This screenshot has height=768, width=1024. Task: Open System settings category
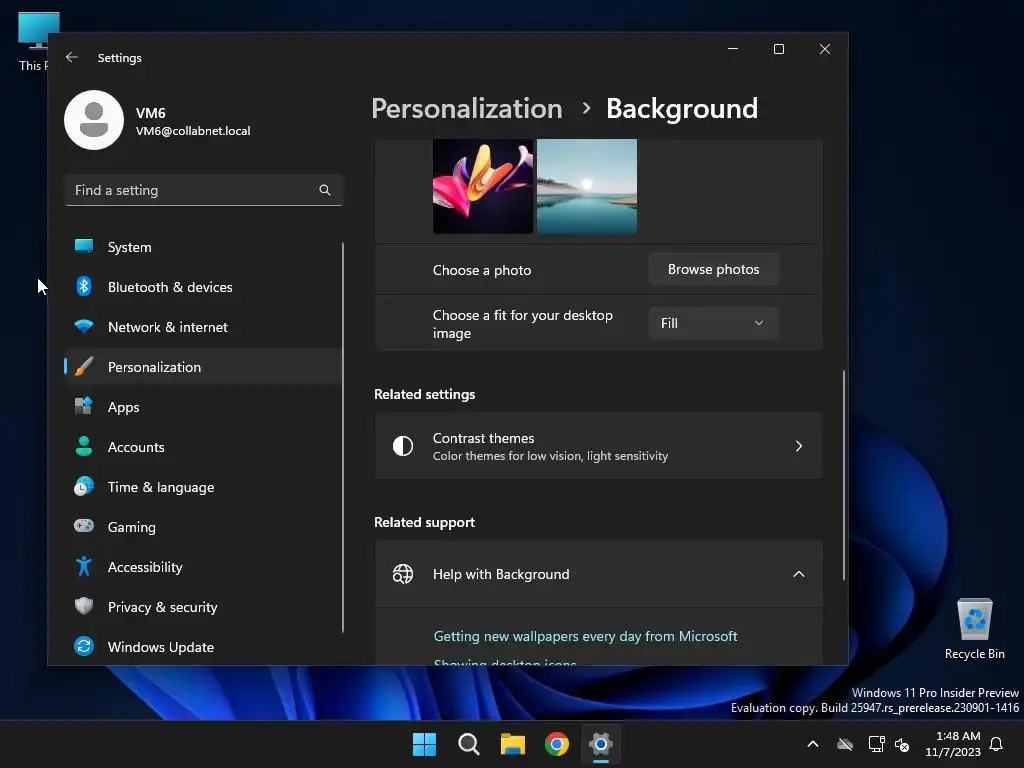point(203,247)
